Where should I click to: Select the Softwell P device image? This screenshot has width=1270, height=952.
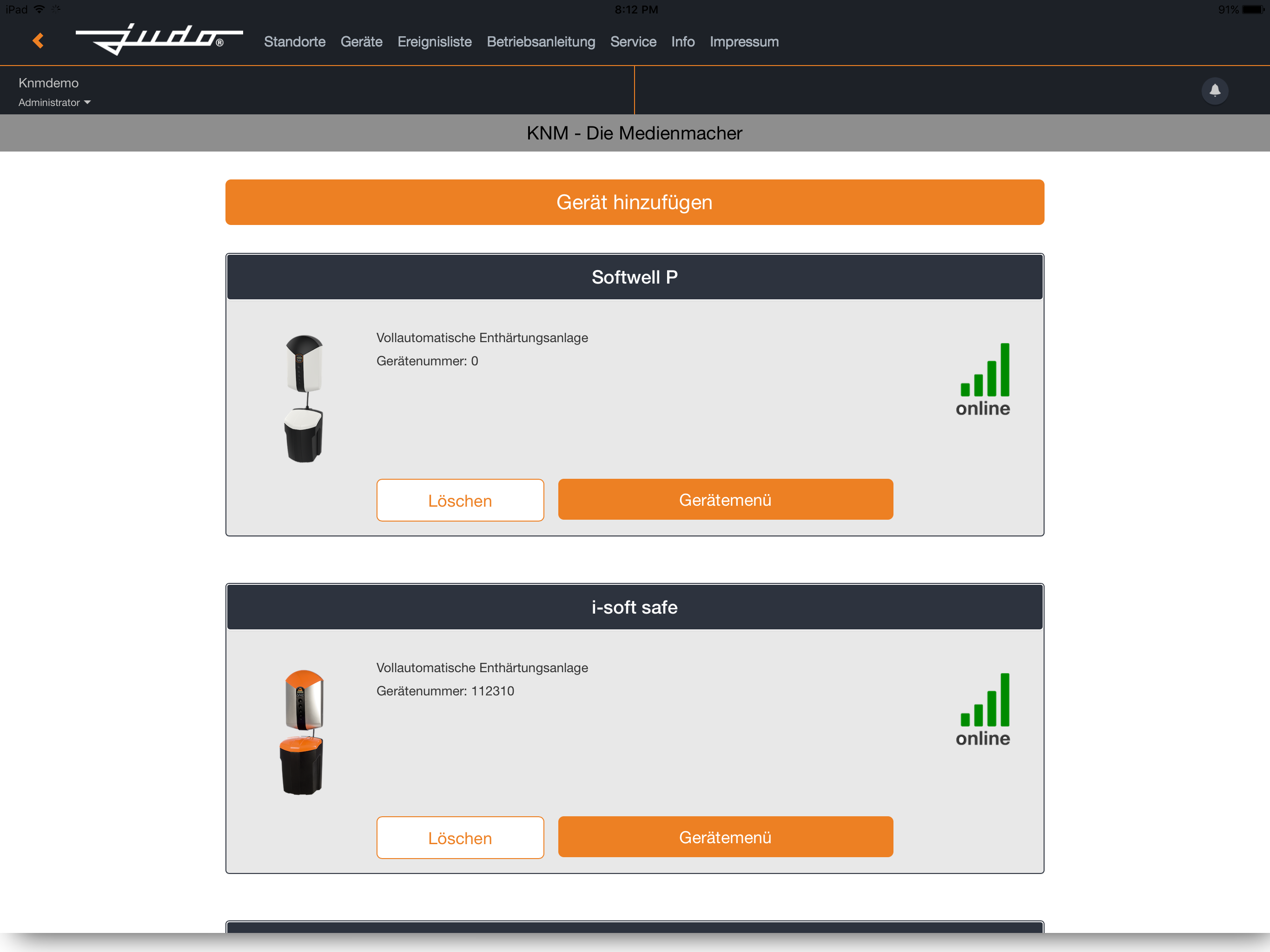[x=304, y=398]
